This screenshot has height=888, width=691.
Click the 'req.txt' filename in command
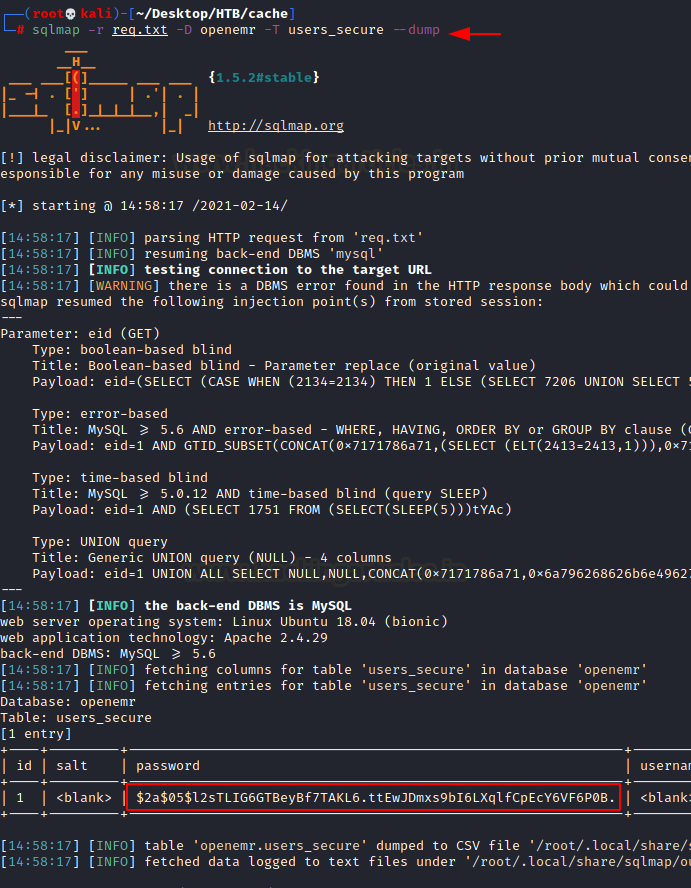click(140, 29)
